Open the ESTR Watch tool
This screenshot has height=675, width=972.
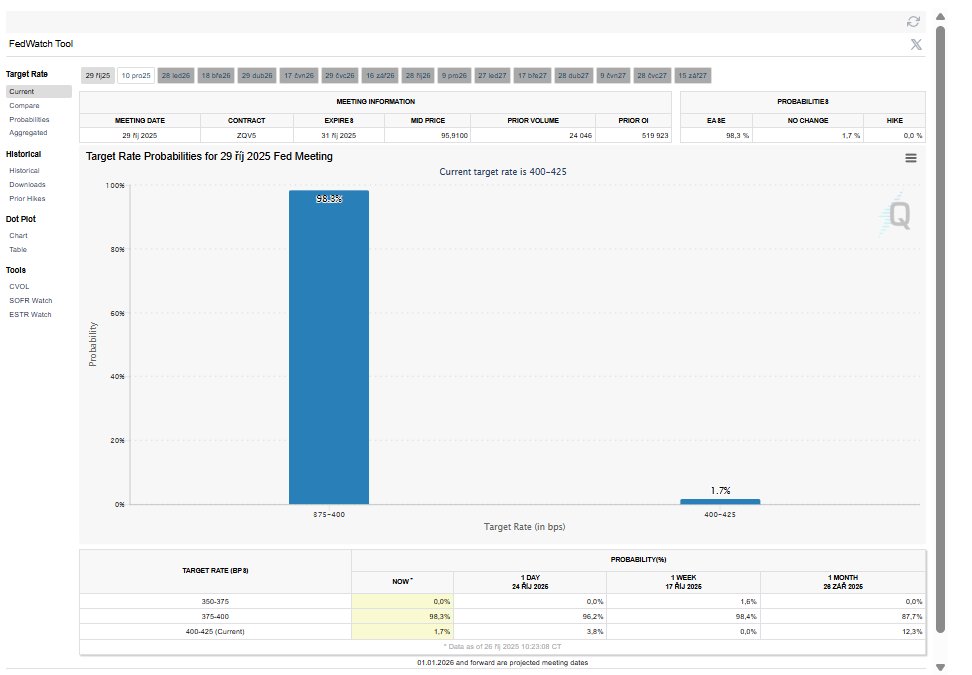point(30,315)
